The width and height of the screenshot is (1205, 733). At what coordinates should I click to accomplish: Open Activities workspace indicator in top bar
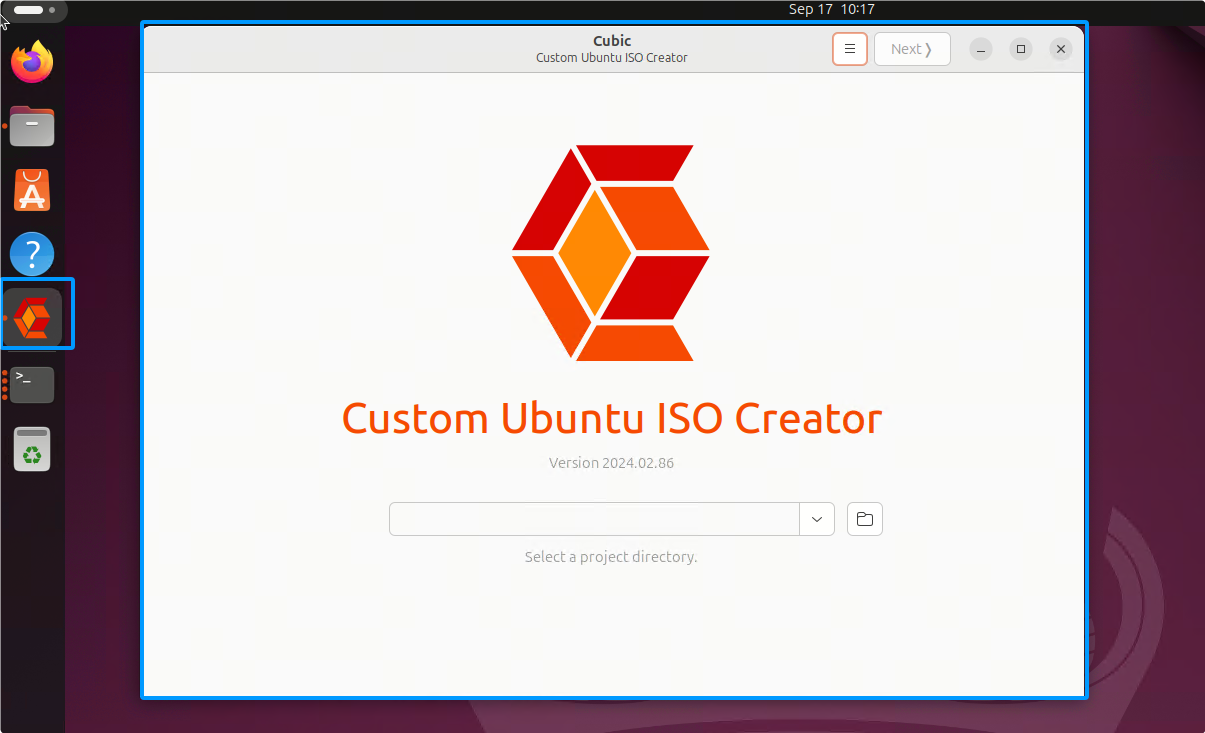[34, 10]
